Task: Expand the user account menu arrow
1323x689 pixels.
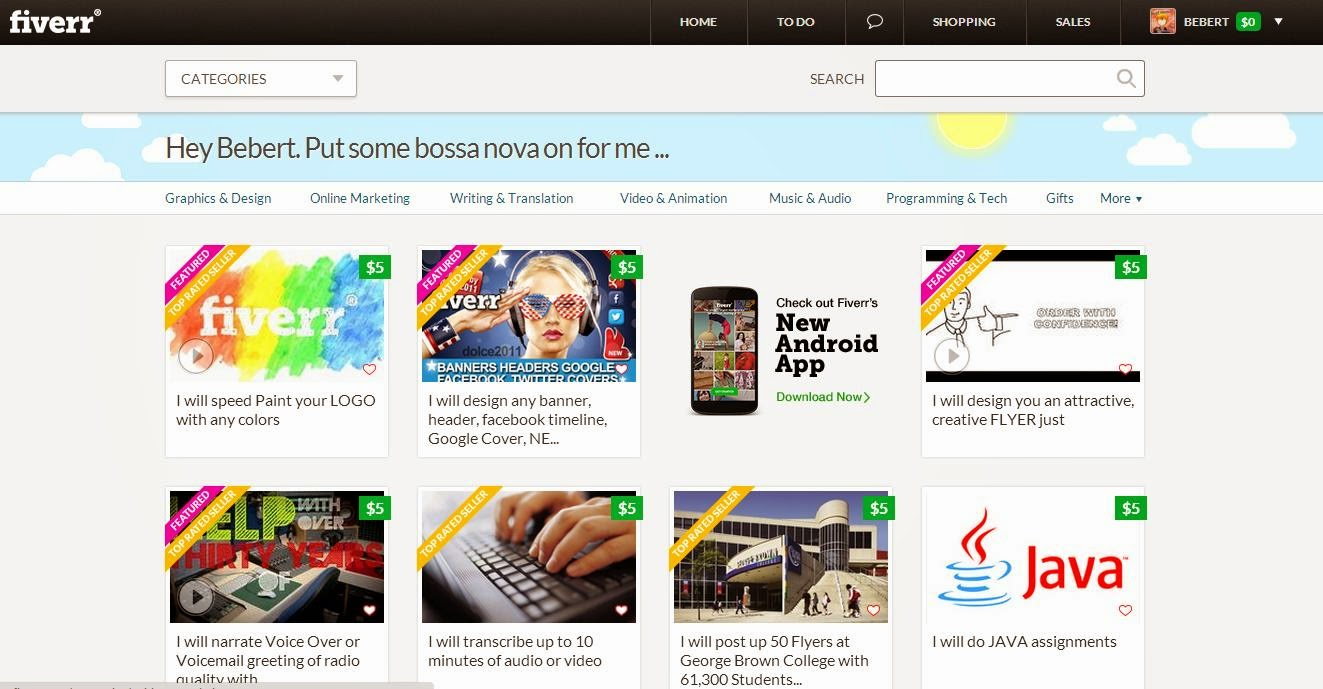Action: coord(1278,21)
